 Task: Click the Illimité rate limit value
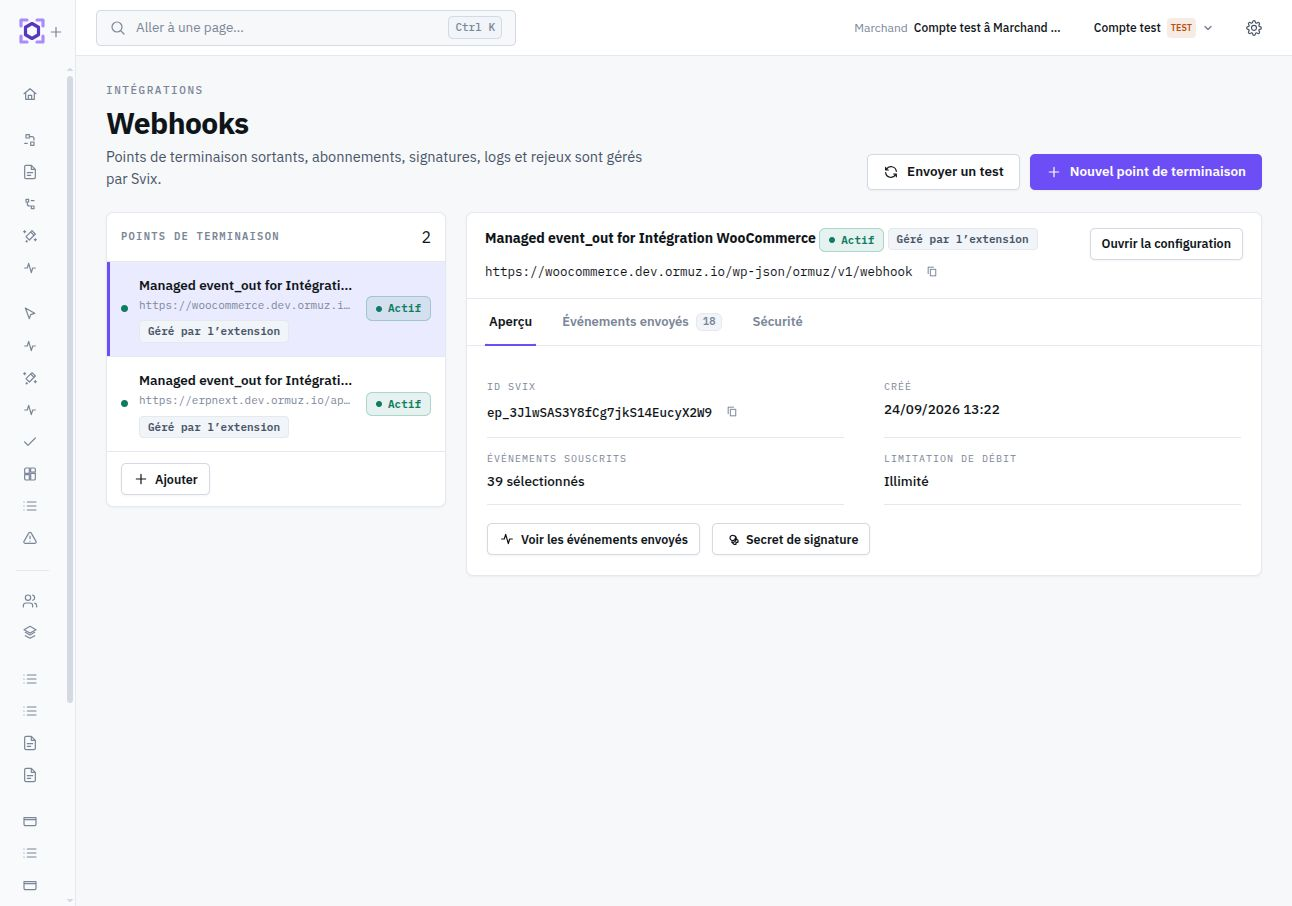click(906, 481)
